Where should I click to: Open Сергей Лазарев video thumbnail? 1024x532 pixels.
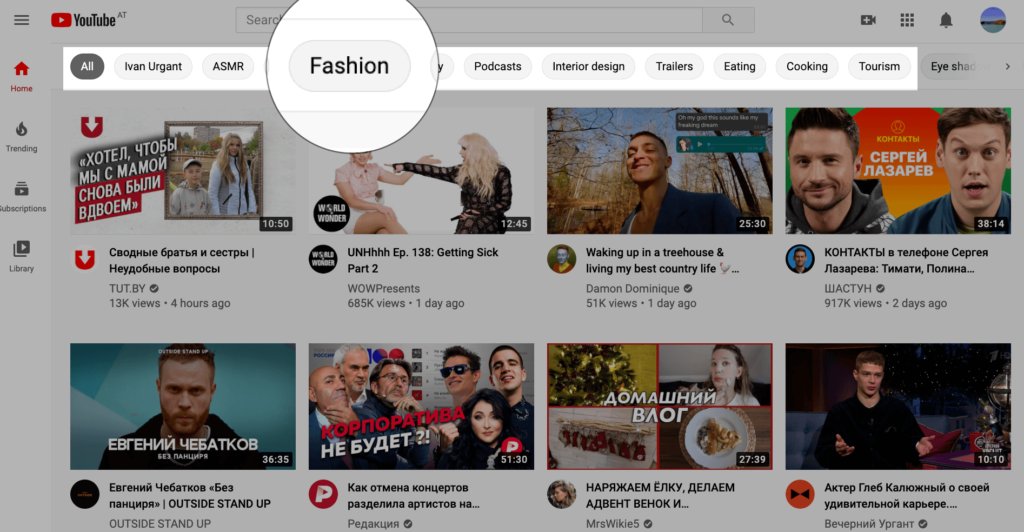898,170
